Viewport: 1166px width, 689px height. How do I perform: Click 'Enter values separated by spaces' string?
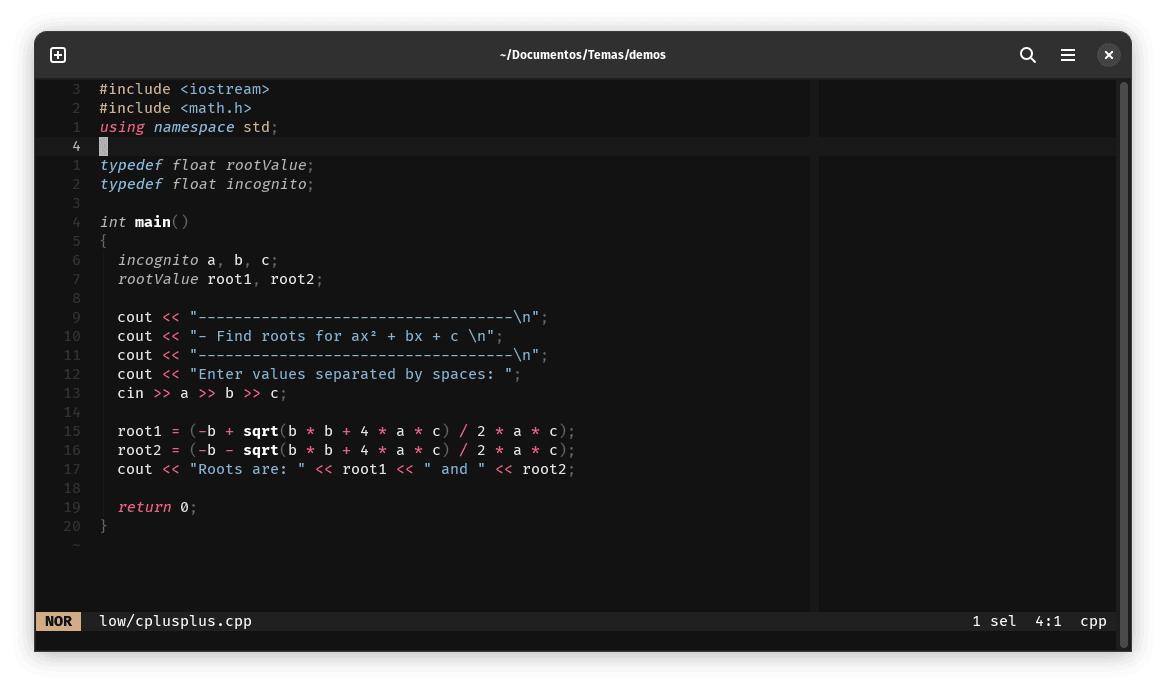point(351,374)
